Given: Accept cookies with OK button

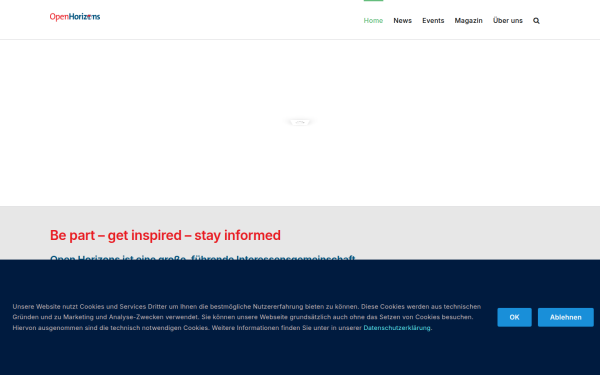Looking at the screenshot, I should click(514, 317).
